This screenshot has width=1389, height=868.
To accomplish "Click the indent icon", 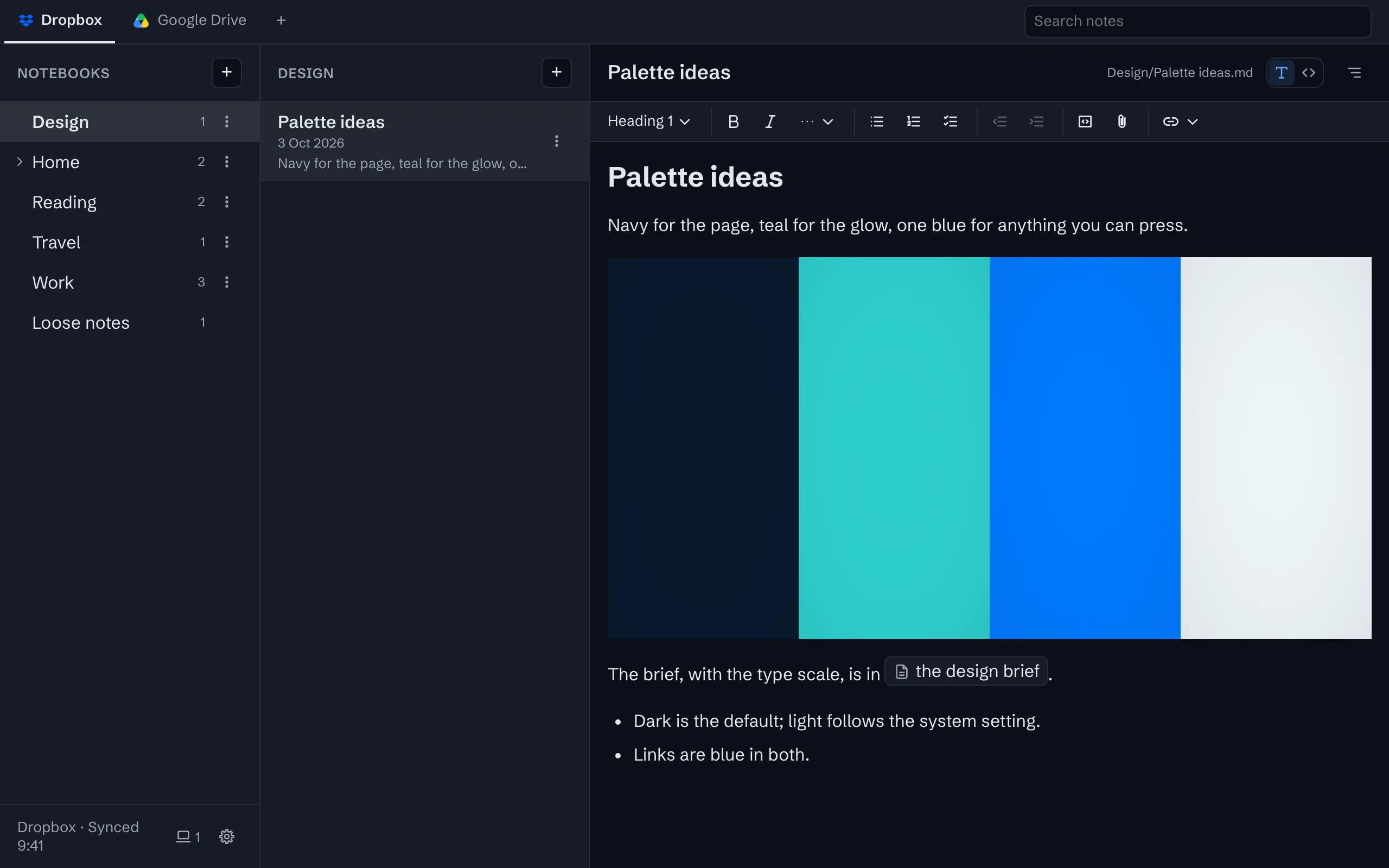I will 1036,122.
